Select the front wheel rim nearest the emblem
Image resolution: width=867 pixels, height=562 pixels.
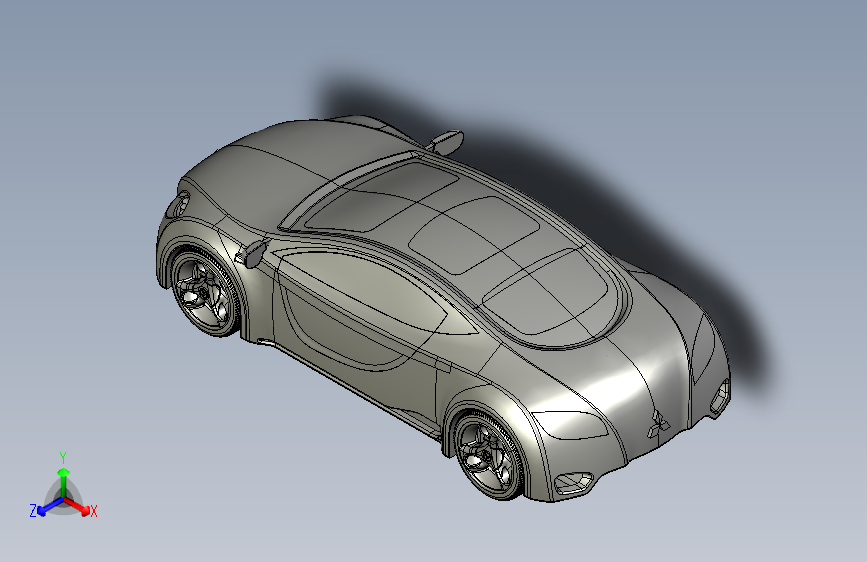488,455
